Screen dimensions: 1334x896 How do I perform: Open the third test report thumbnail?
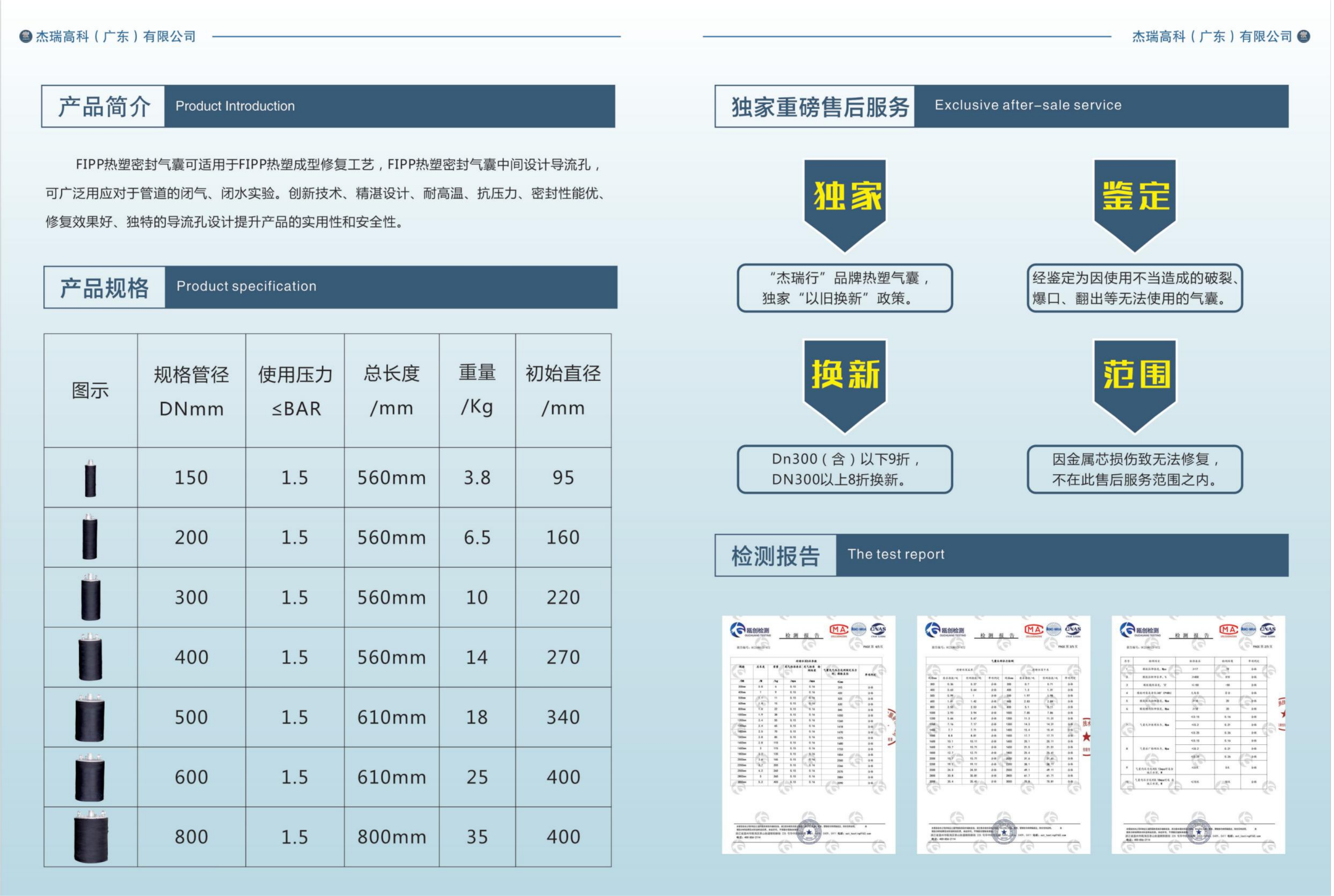(x=1200, y=735)
